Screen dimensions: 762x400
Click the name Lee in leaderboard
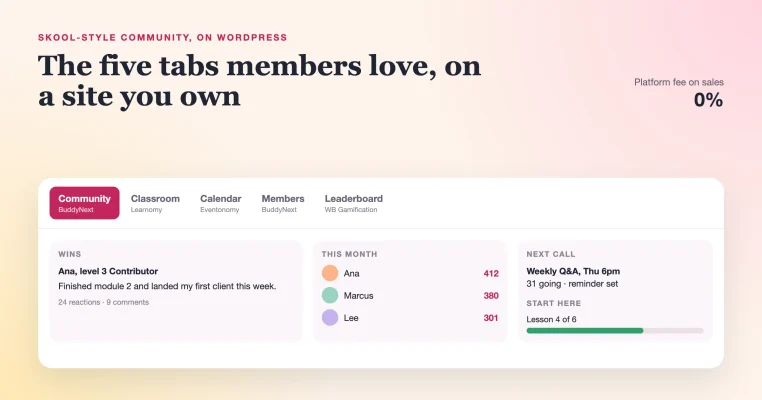coord(351,318)
